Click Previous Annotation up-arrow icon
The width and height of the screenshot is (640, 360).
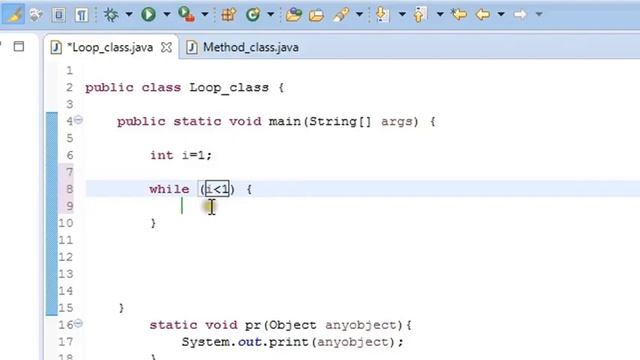pos(420,15)
